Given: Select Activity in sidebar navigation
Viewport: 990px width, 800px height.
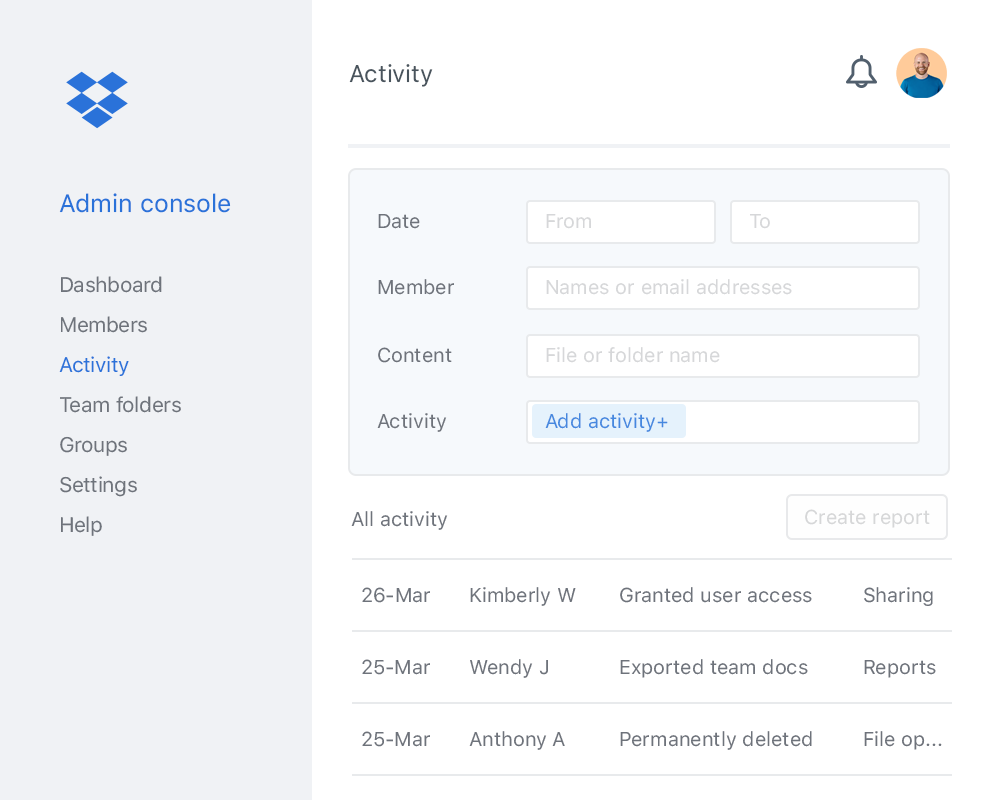Looking at the screenshot, I should coord(94,365).
